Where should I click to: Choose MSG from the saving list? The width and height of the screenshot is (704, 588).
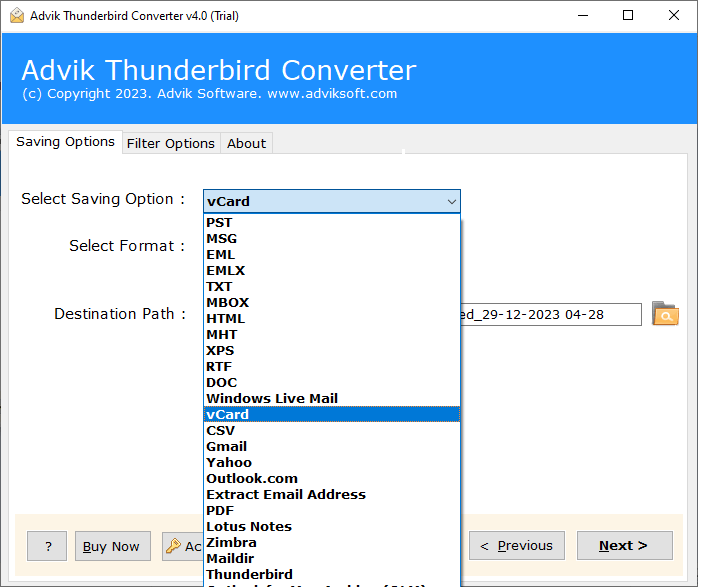pyautogui.click(x=332, y=239)
